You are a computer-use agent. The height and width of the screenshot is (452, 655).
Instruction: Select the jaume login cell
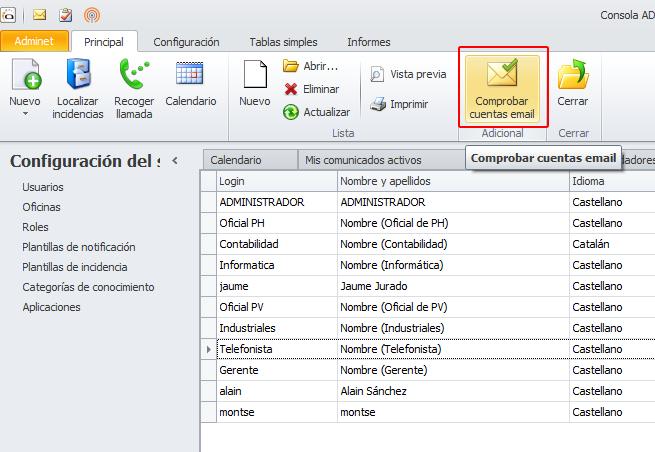click(x=277, y=286)
